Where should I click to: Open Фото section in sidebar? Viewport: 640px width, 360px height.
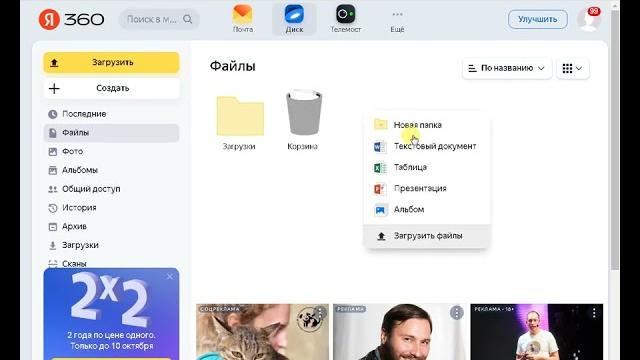click(111, 151)
